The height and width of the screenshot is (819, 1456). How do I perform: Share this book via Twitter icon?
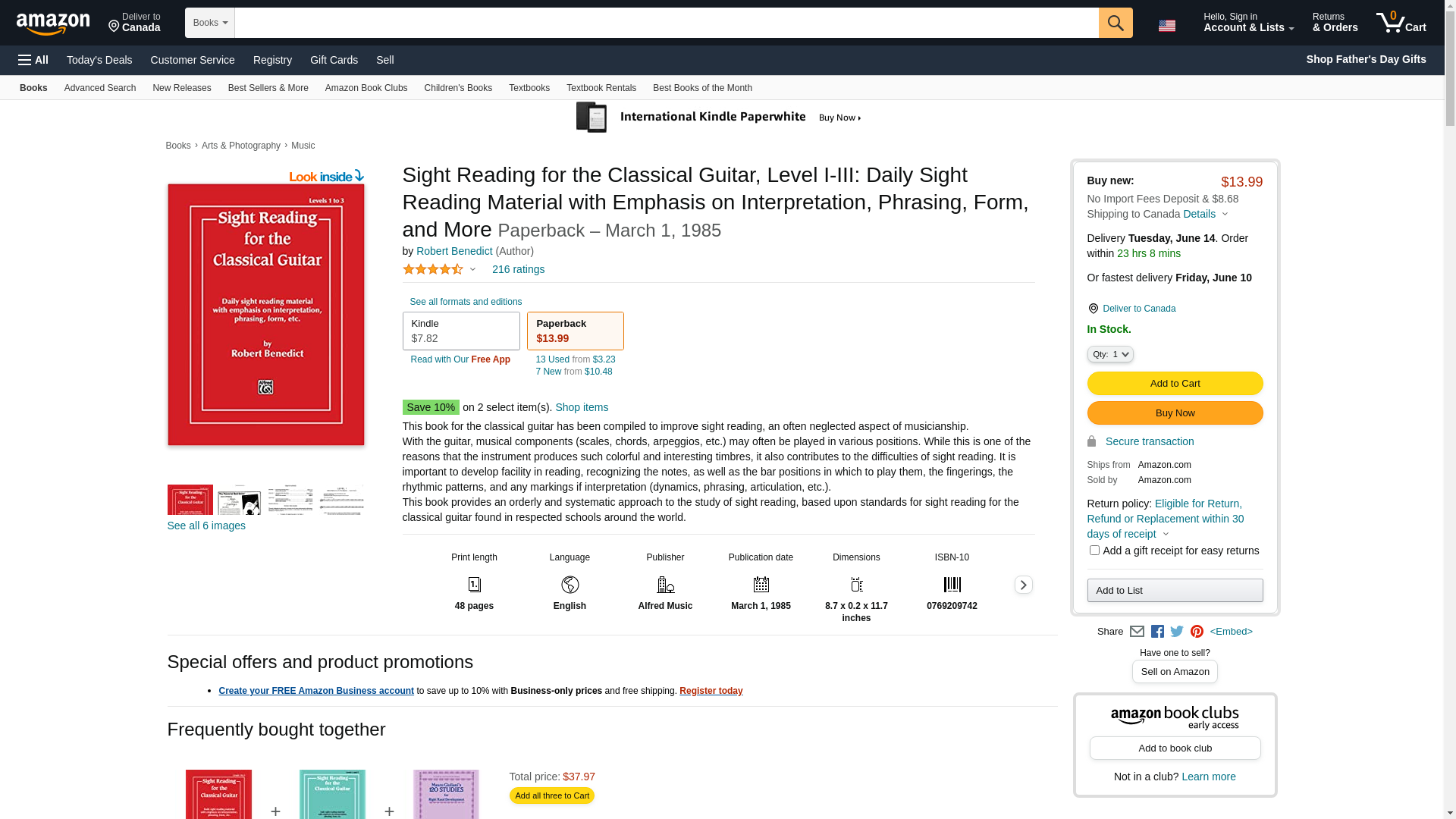(x=1177, y=632)
